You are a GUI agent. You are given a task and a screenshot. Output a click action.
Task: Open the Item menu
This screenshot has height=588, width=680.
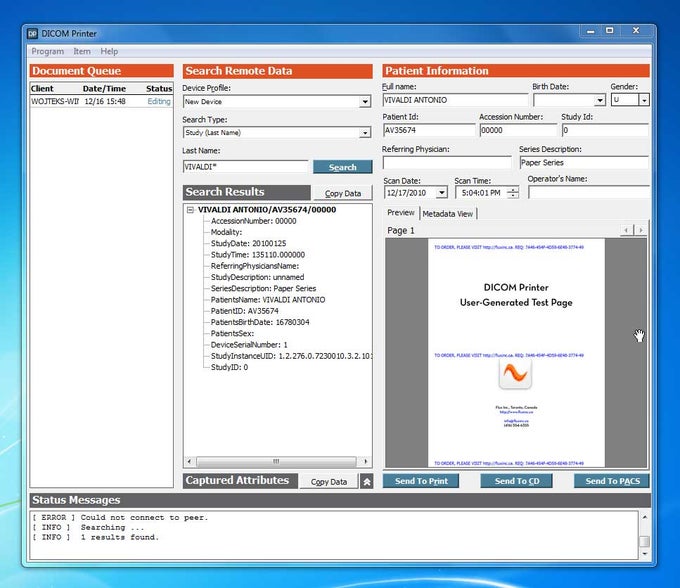[x=81, y=51]
